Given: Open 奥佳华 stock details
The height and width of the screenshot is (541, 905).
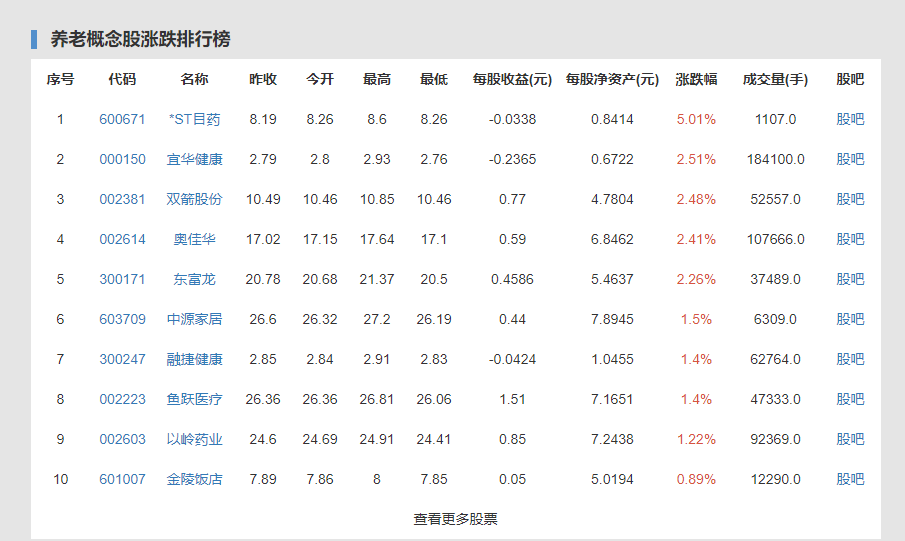Looking at the screenshot, I should click(x=195, y=239).
